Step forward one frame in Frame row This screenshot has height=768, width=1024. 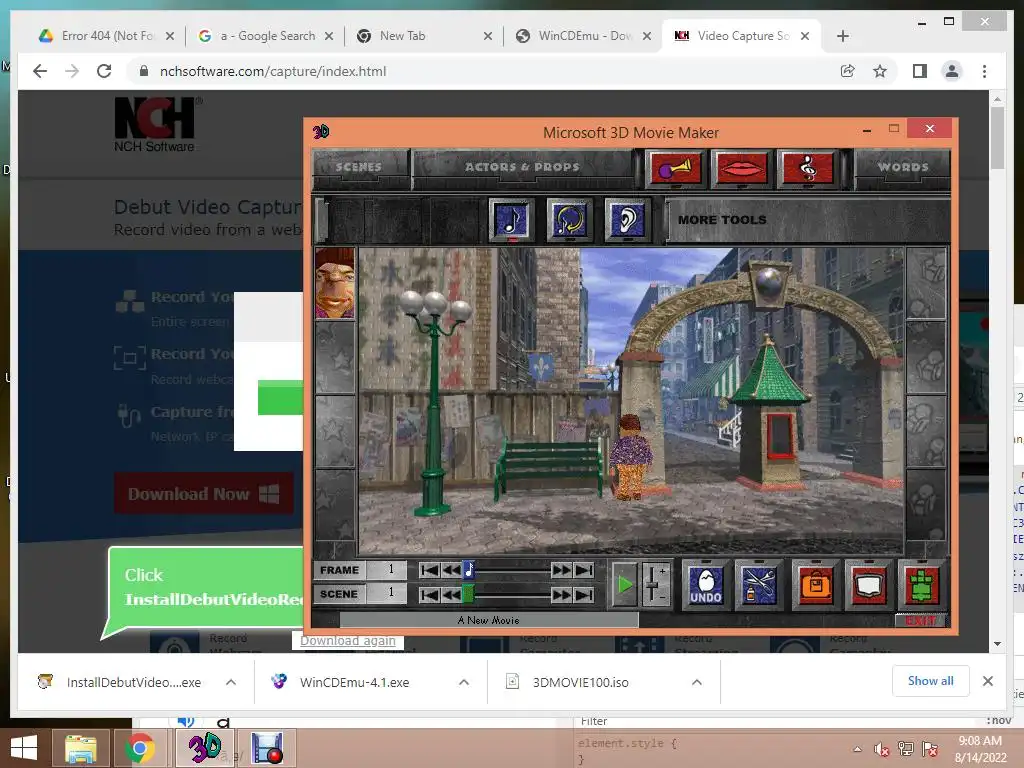[561, 570]
